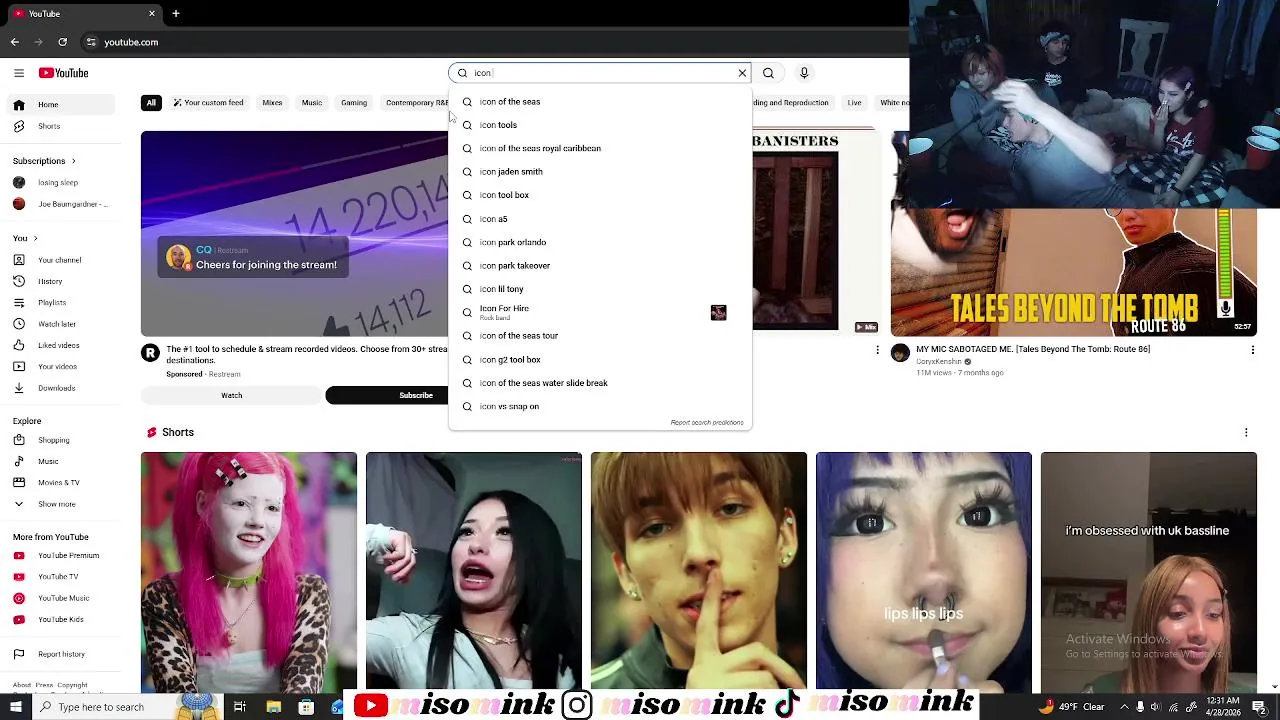Open the YouTube hamburger guide menu
The height and width of the screenshot is (720, 1280).
point(19,73)
